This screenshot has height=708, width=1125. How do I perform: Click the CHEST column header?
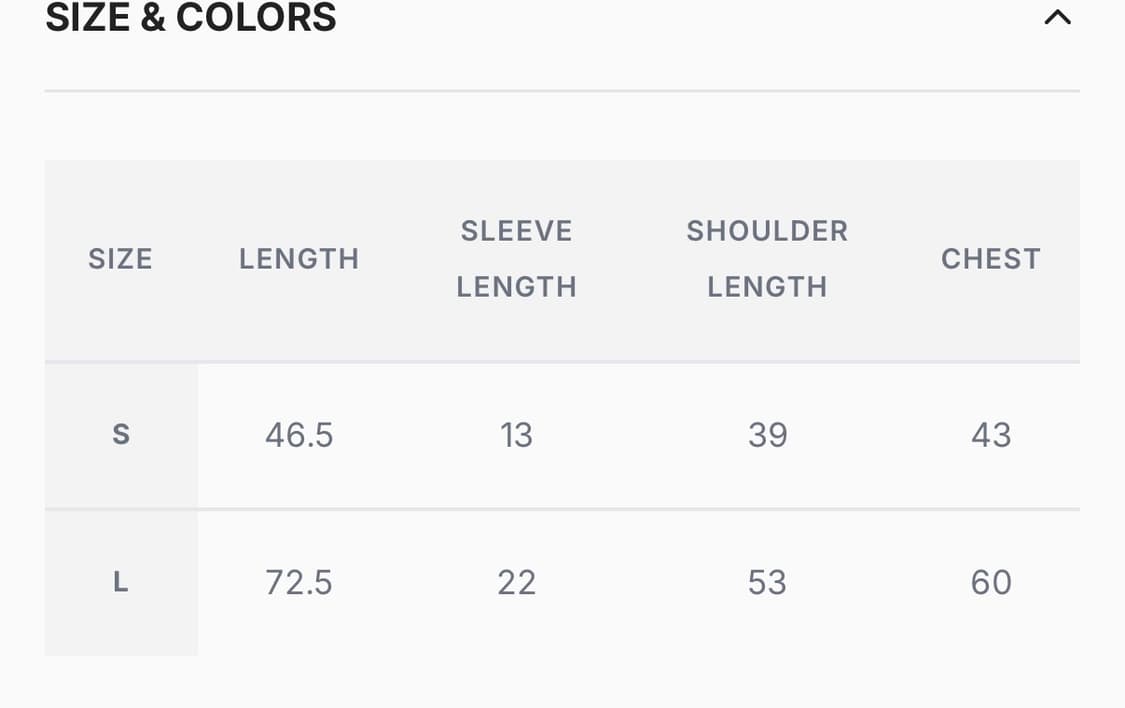pyautogui.click(x=991, y=259)
